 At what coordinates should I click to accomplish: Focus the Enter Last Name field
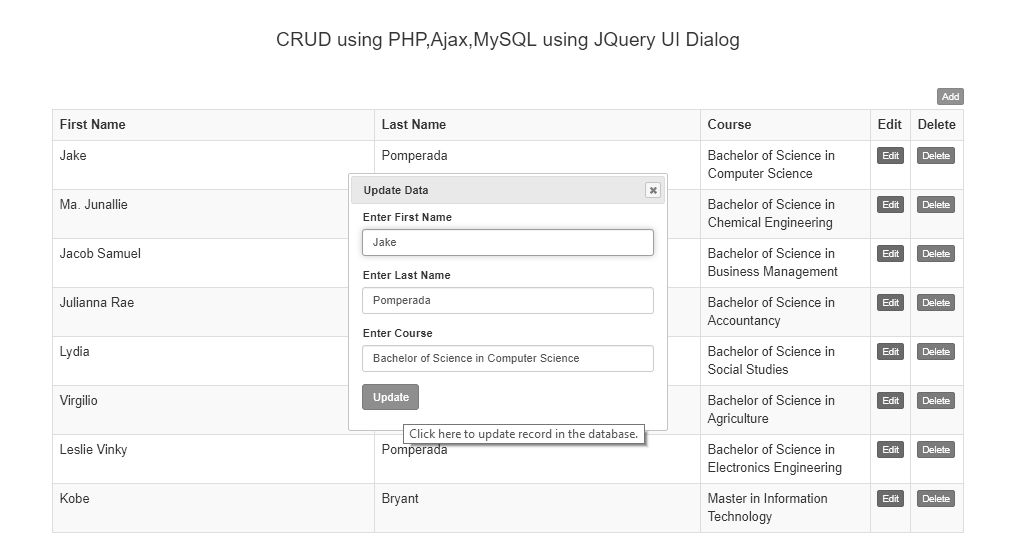[x=507, y=301]
